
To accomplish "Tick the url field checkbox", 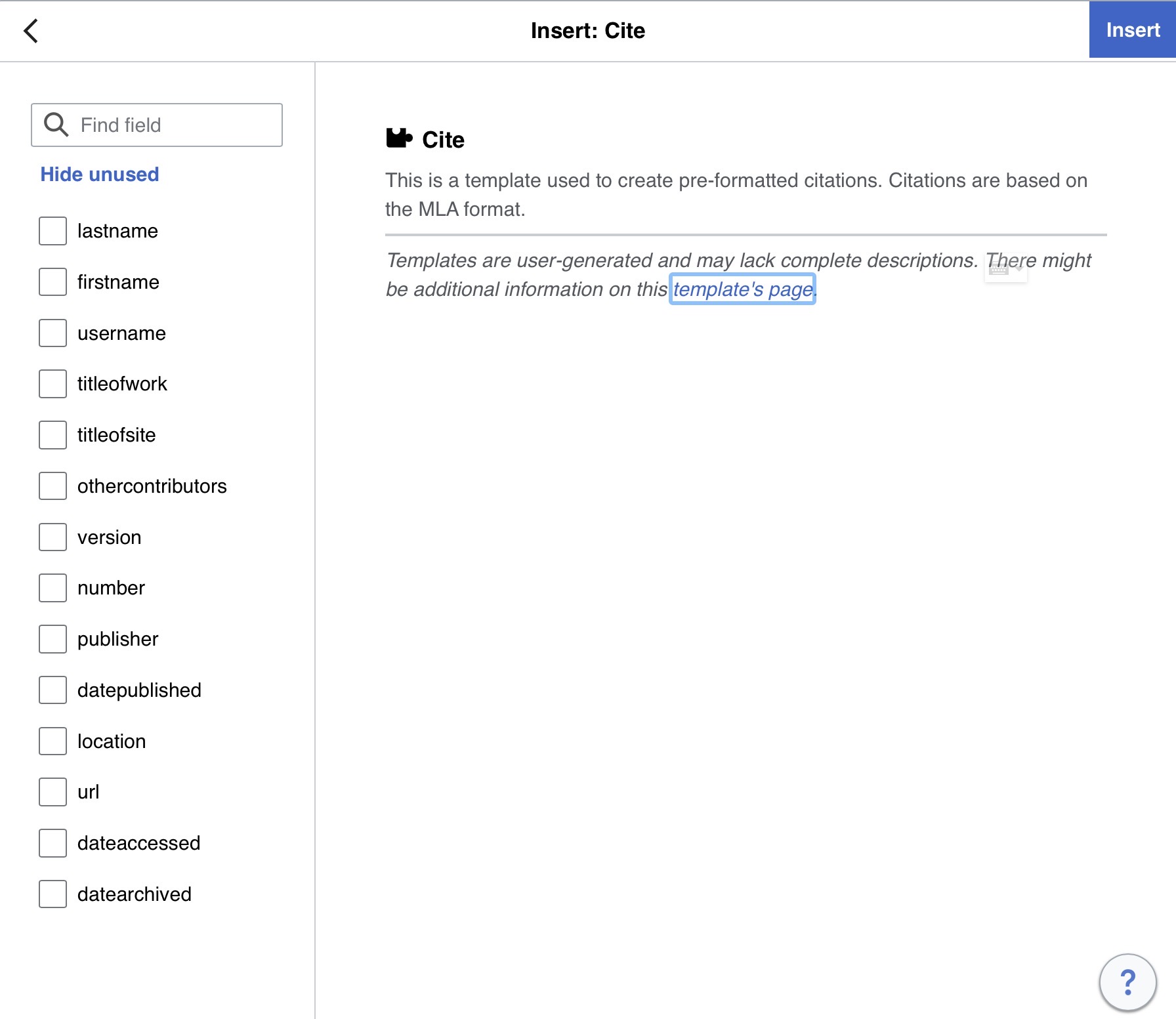I will click(x=52, y=792).
